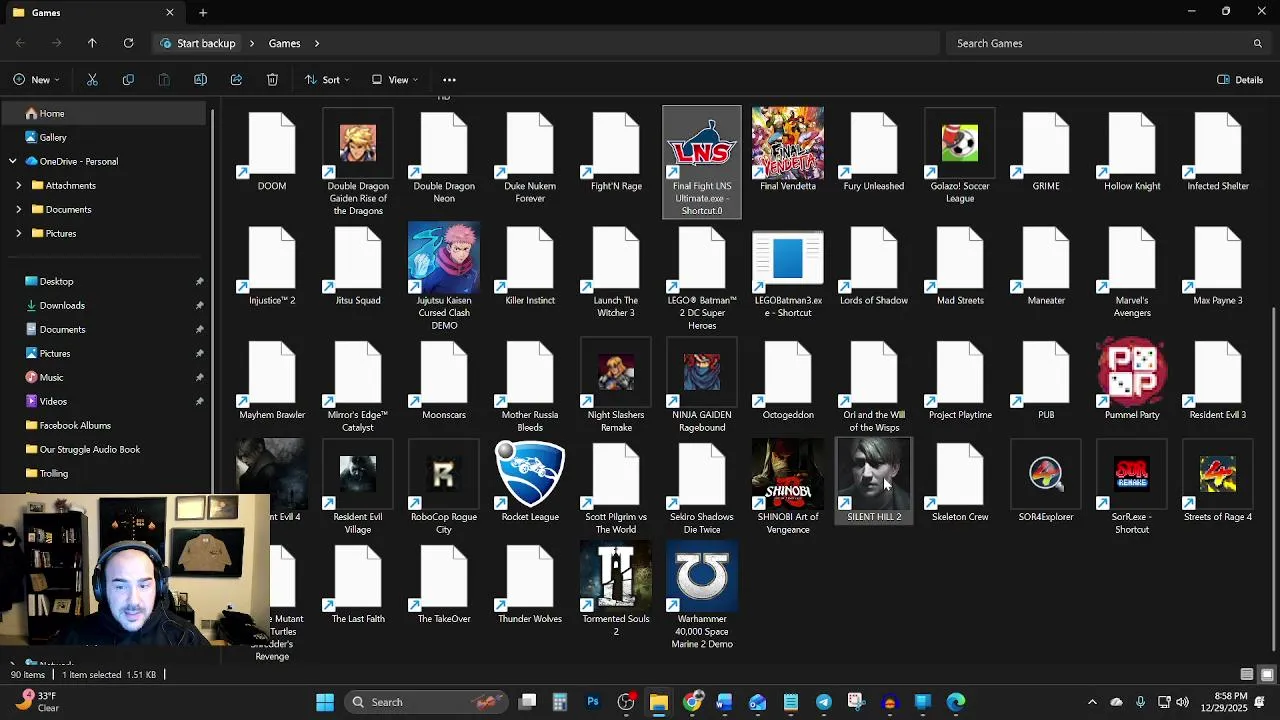Add a new File Explorer tab
The height and width of the screenshot is (720, 1280).
coord(203,12)
